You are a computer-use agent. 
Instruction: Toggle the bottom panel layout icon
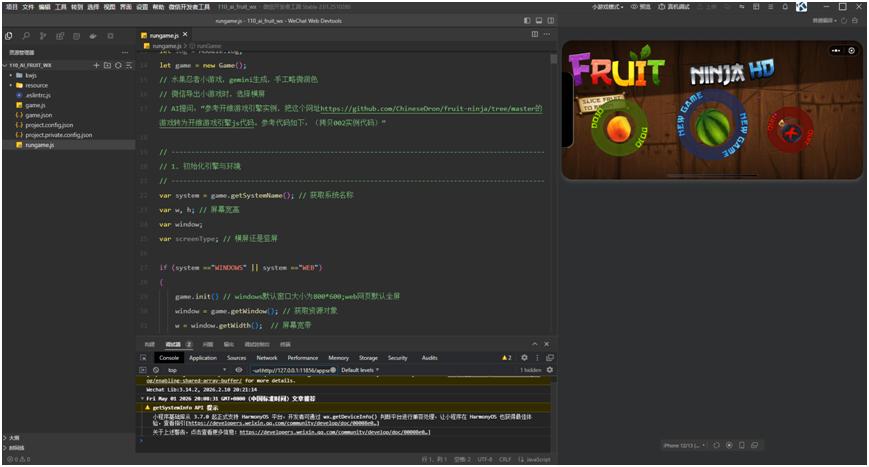pos(539,20)
